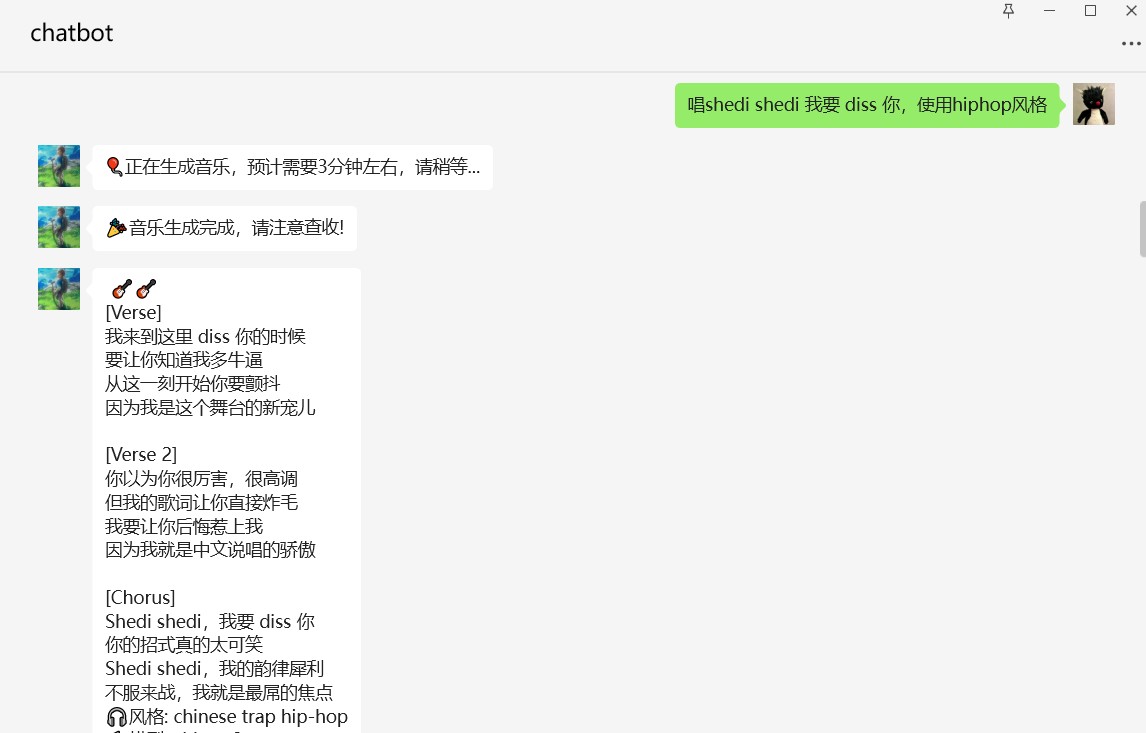
Task: Click the 'chatbot' title text
Action: pyautogui.click(x=72, y=33)
